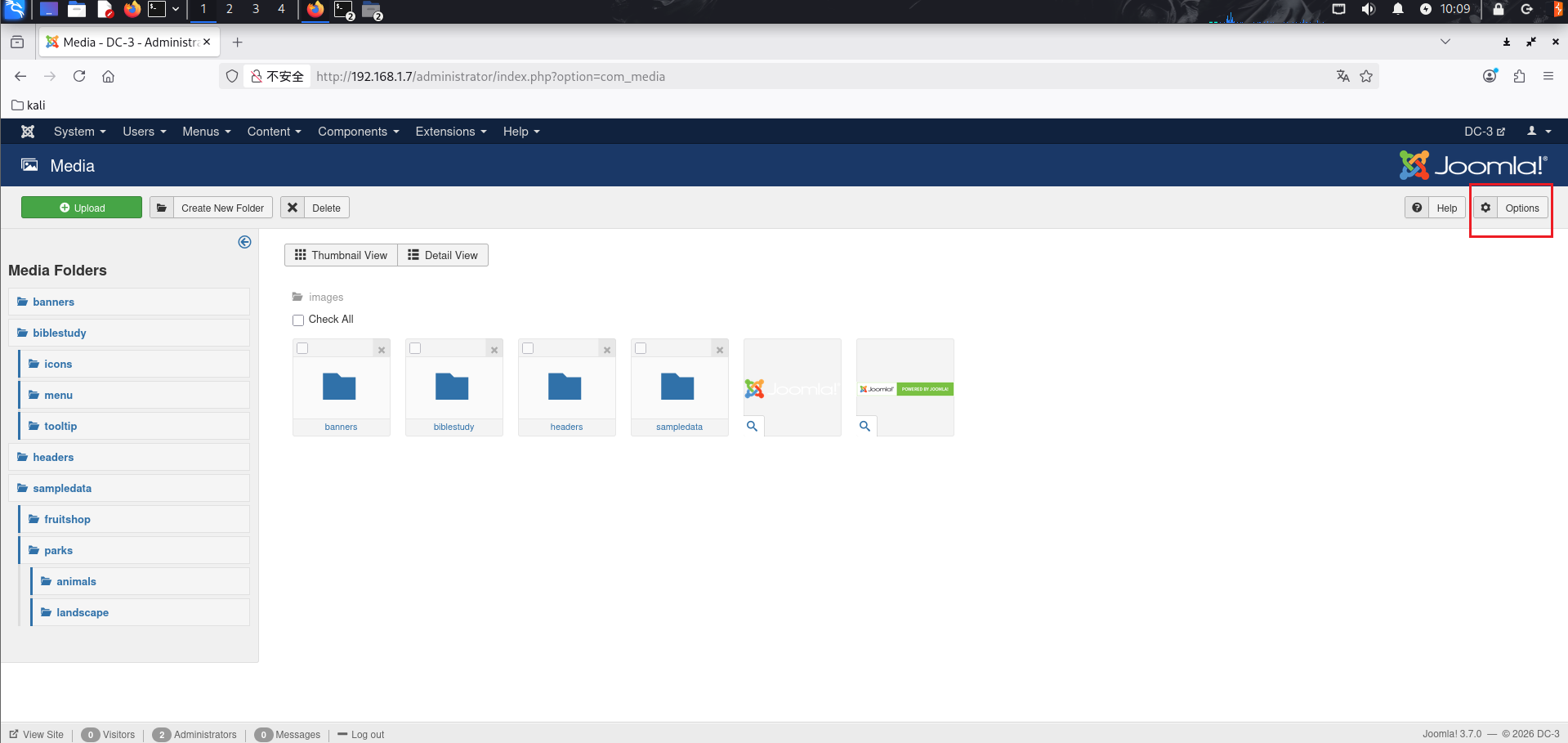Viewport: 1568px width, 743px height.
Task: Open the Components dropdown menu
Action: 358,132
